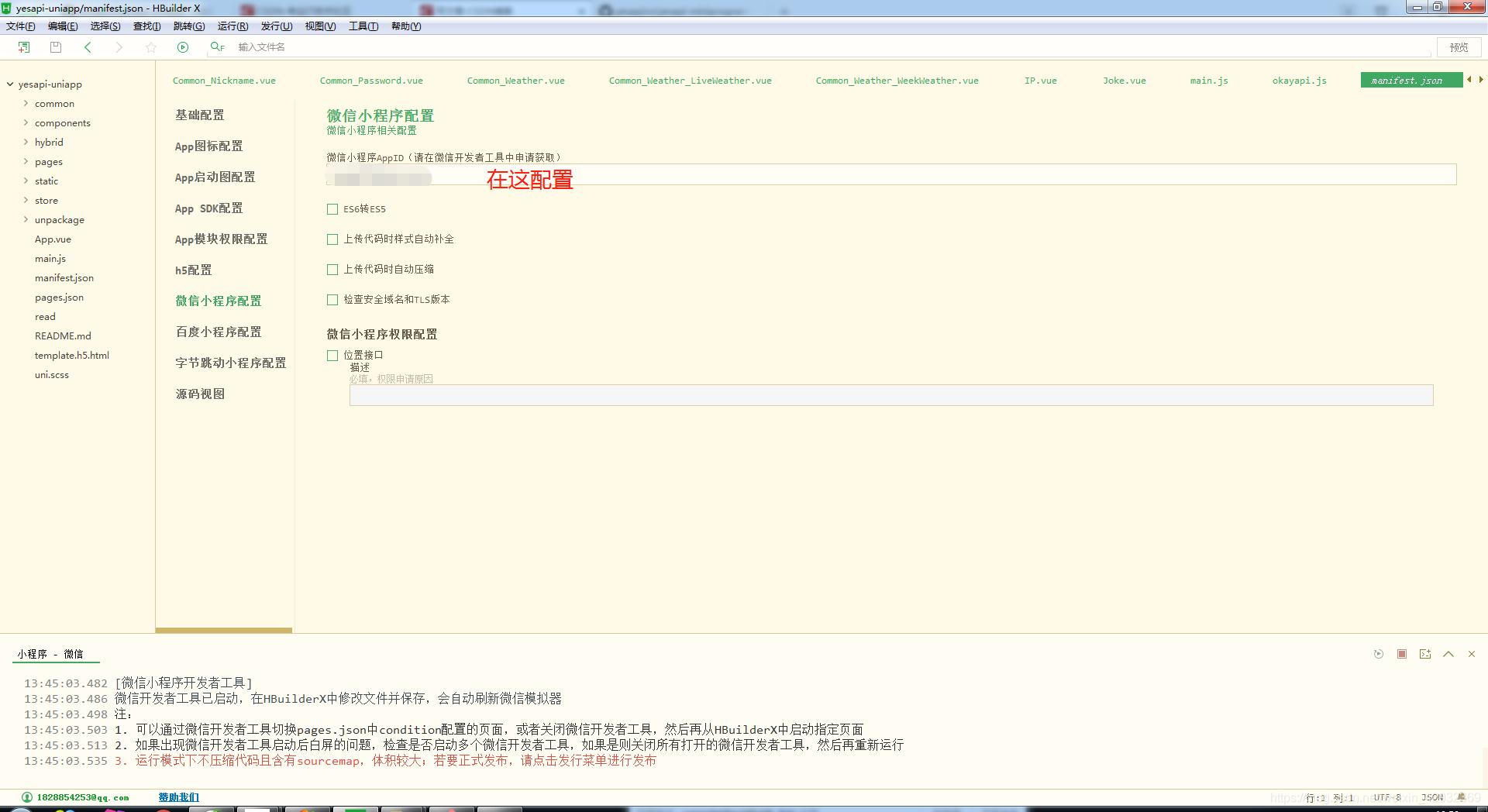Stop the running task with red square icon
The height and width of the screenshot is (812, 1488).
pos(1401,654)
